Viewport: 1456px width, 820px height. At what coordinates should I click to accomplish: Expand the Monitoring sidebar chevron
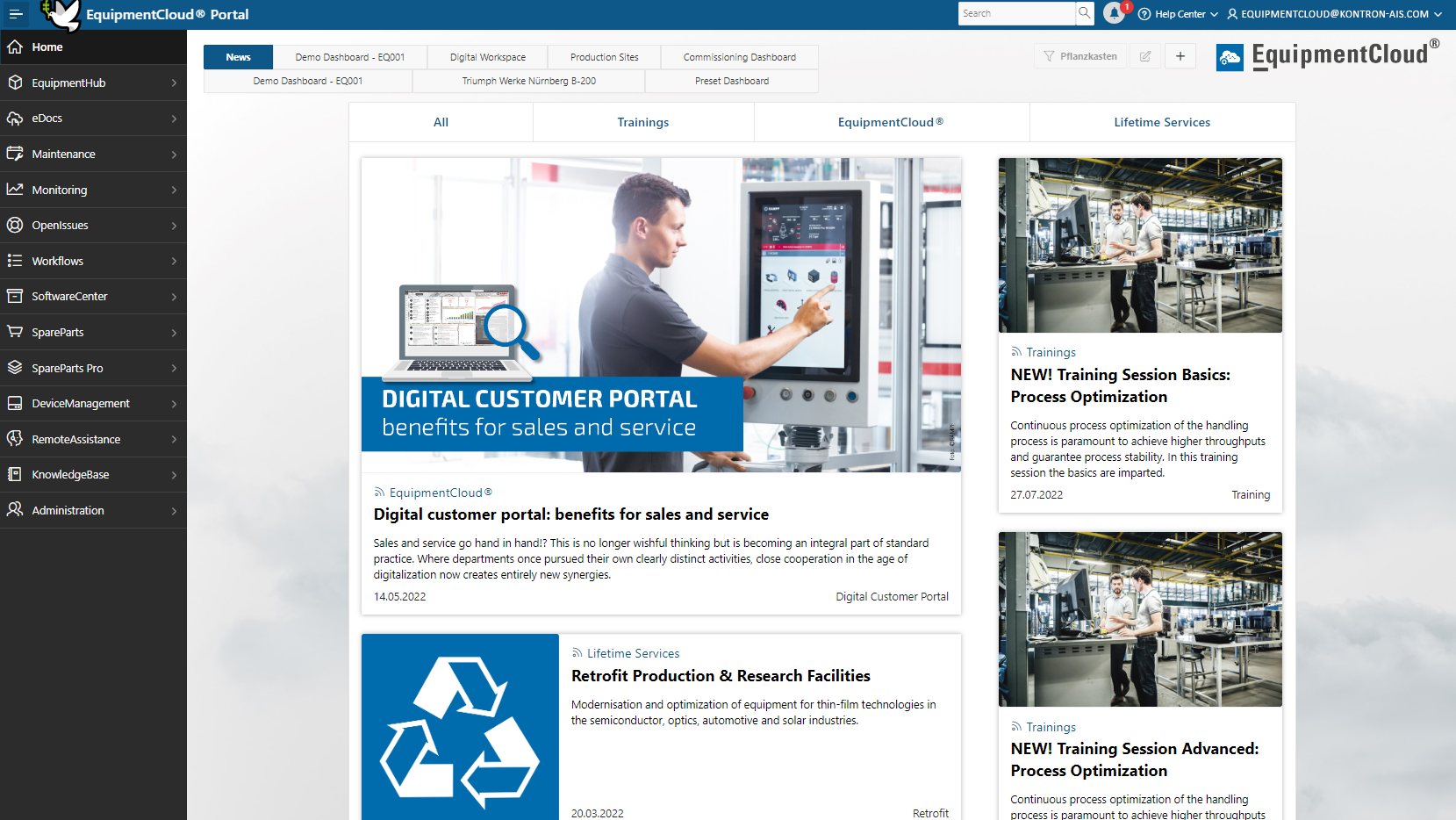(174, 190)
